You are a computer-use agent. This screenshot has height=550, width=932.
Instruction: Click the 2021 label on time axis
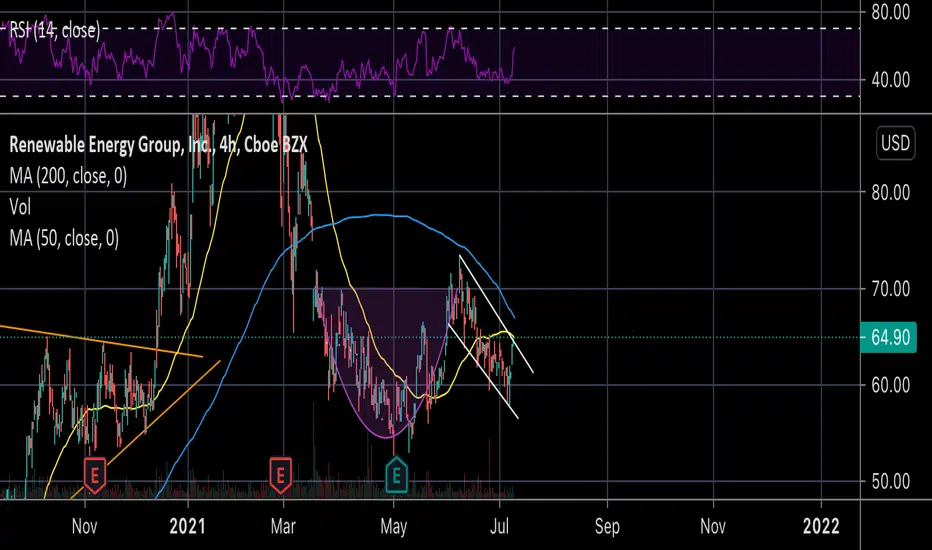(187, 526)
